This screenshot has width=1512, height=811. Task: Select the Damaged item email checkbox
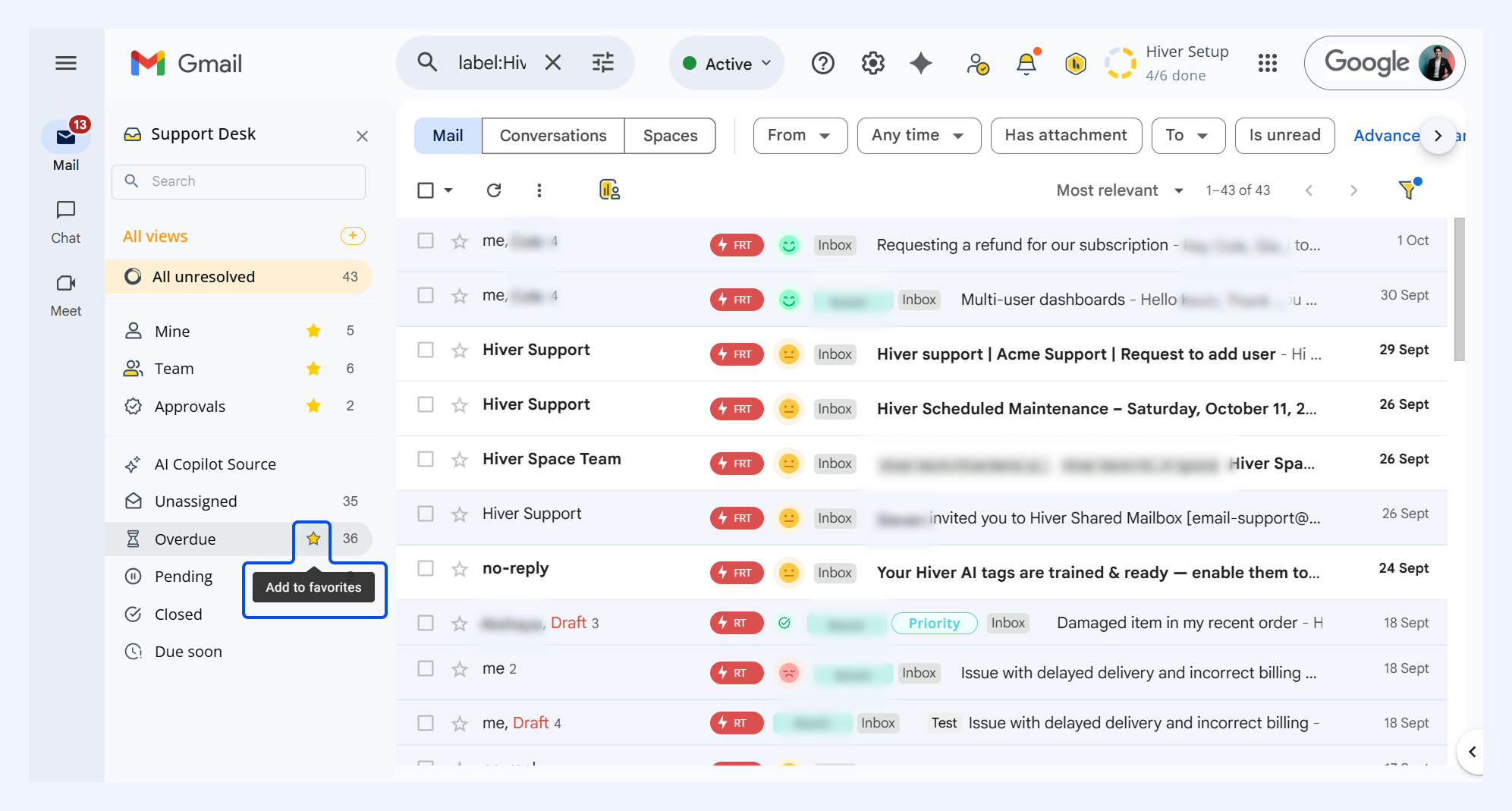(426, 623)
